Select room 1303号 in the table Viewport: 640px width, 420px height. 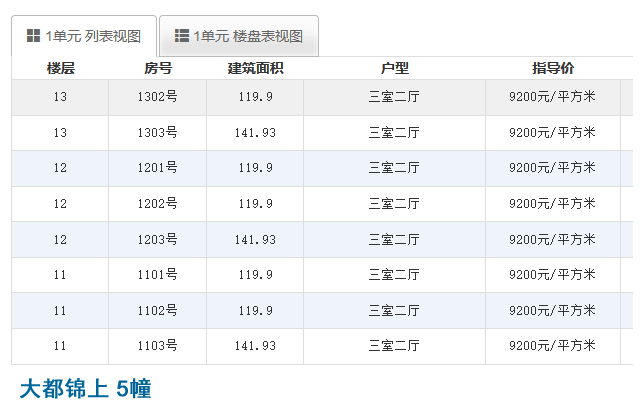click(x=157, y=133)
